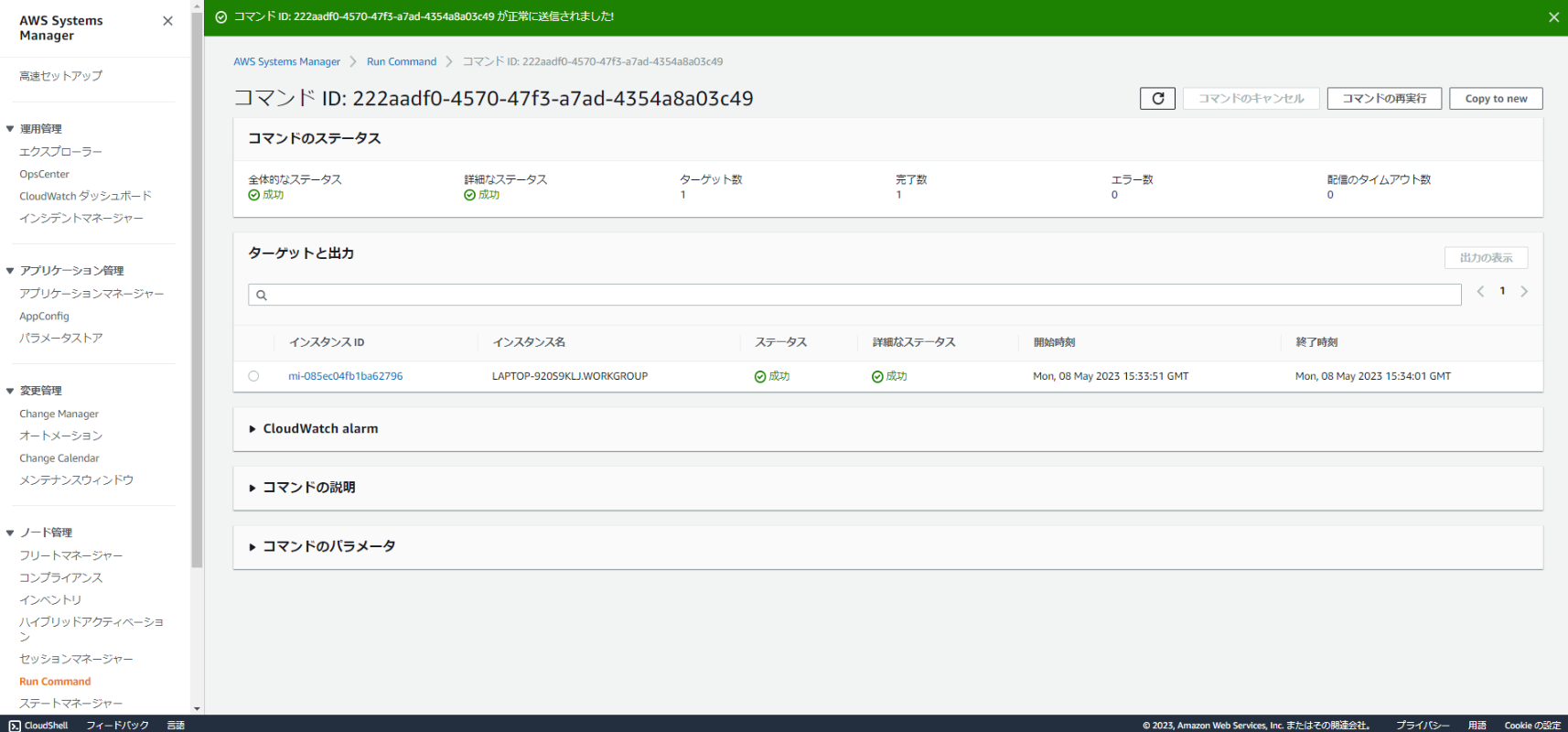
Task: Open セッションマネージャー in sidebar
Action: pos(76,659)
